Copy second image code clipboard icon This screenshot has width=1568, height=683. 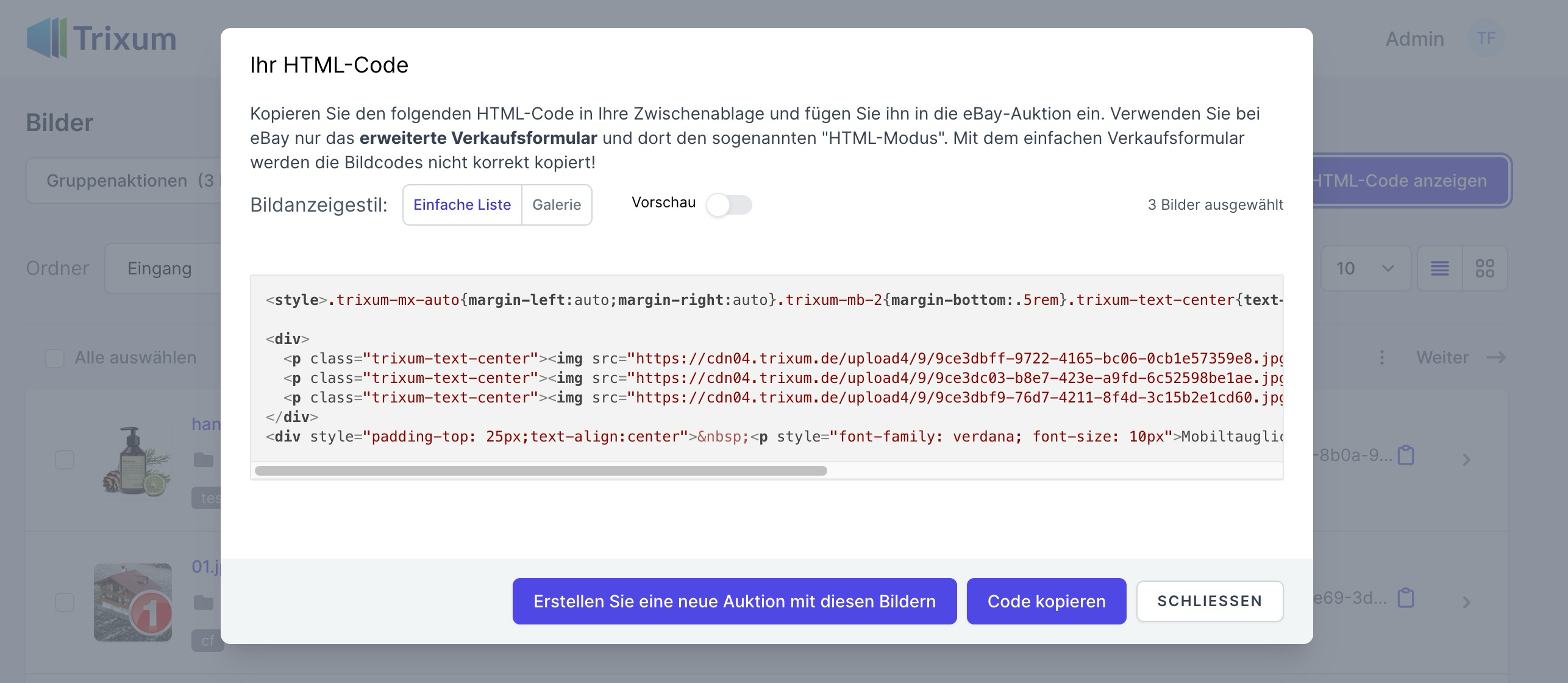tap(1406, 598)
